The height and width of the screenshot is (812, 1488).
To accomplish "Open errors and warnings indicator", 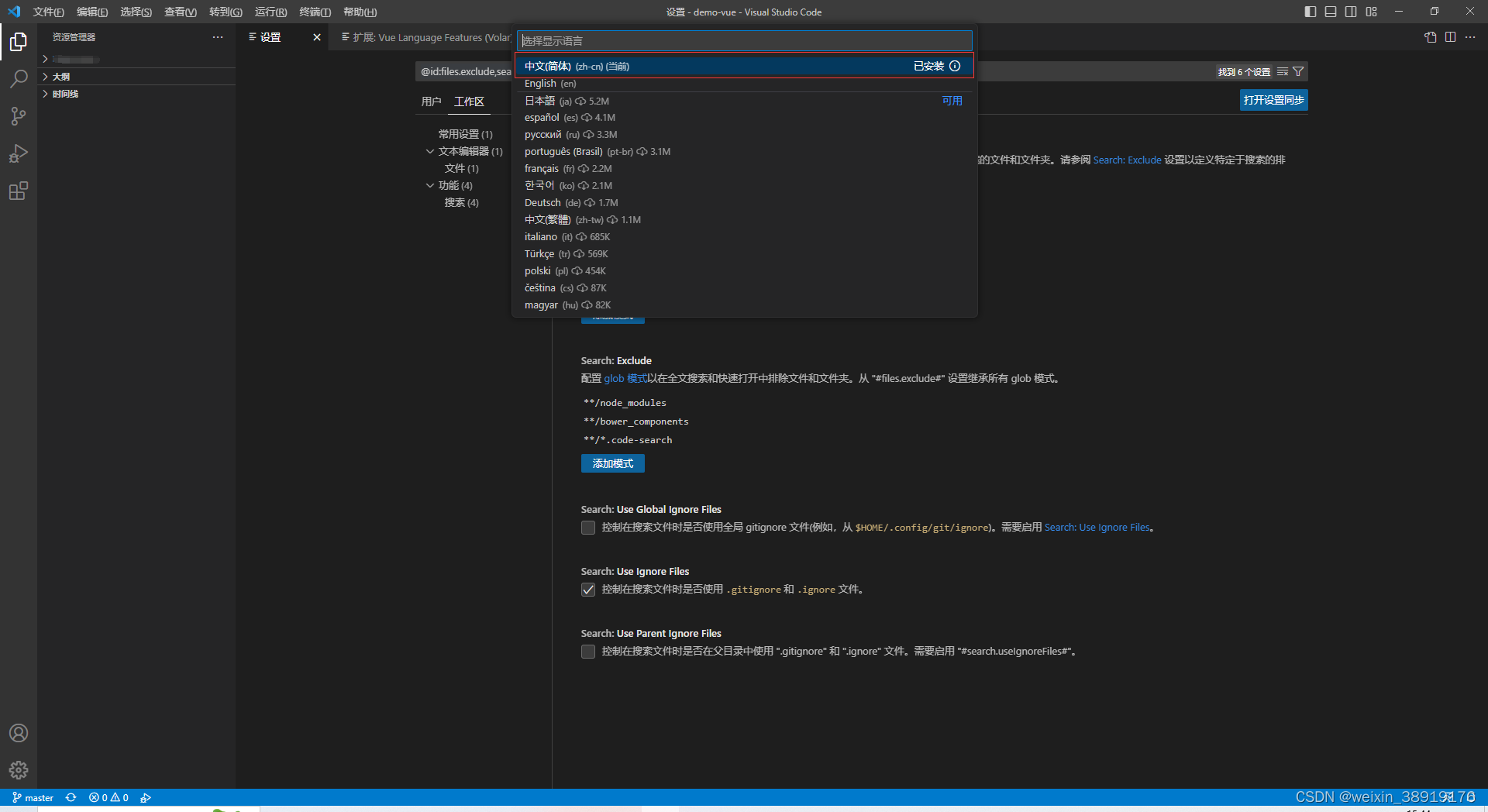I will pos(108,797).
